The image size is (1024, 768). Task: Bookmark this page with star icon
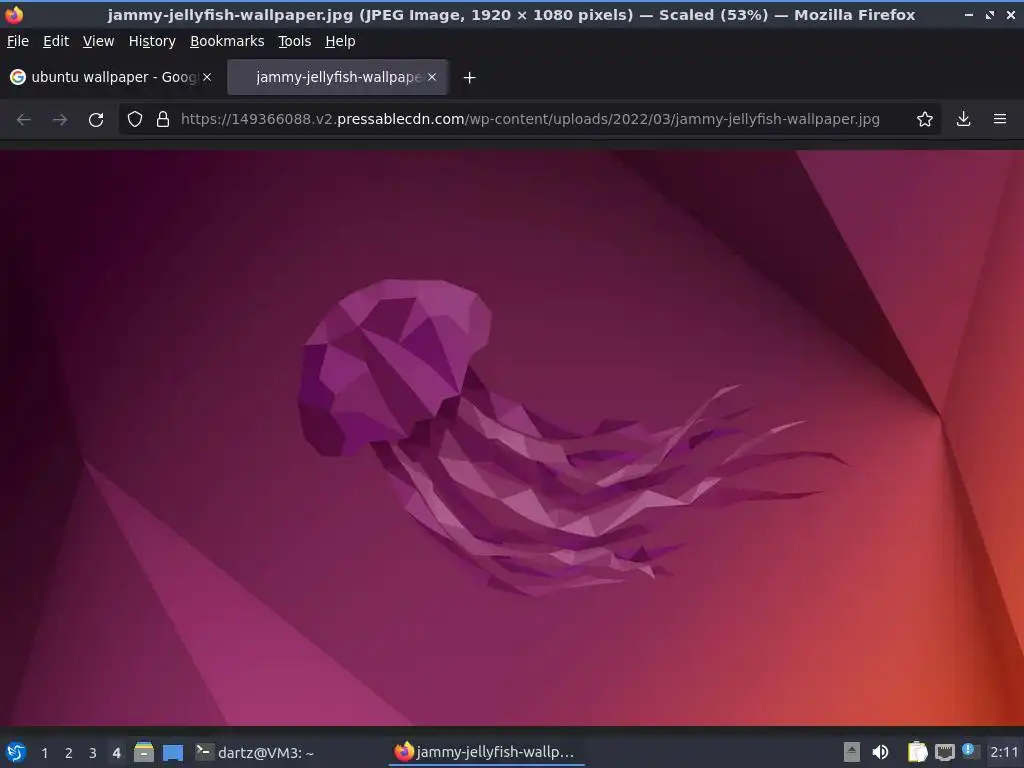click(x=925, y=120)
